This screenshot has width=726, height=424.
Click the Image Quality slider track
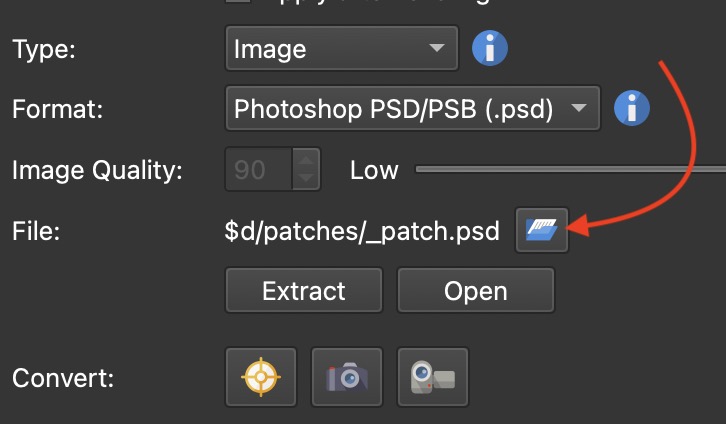[570, 170]
